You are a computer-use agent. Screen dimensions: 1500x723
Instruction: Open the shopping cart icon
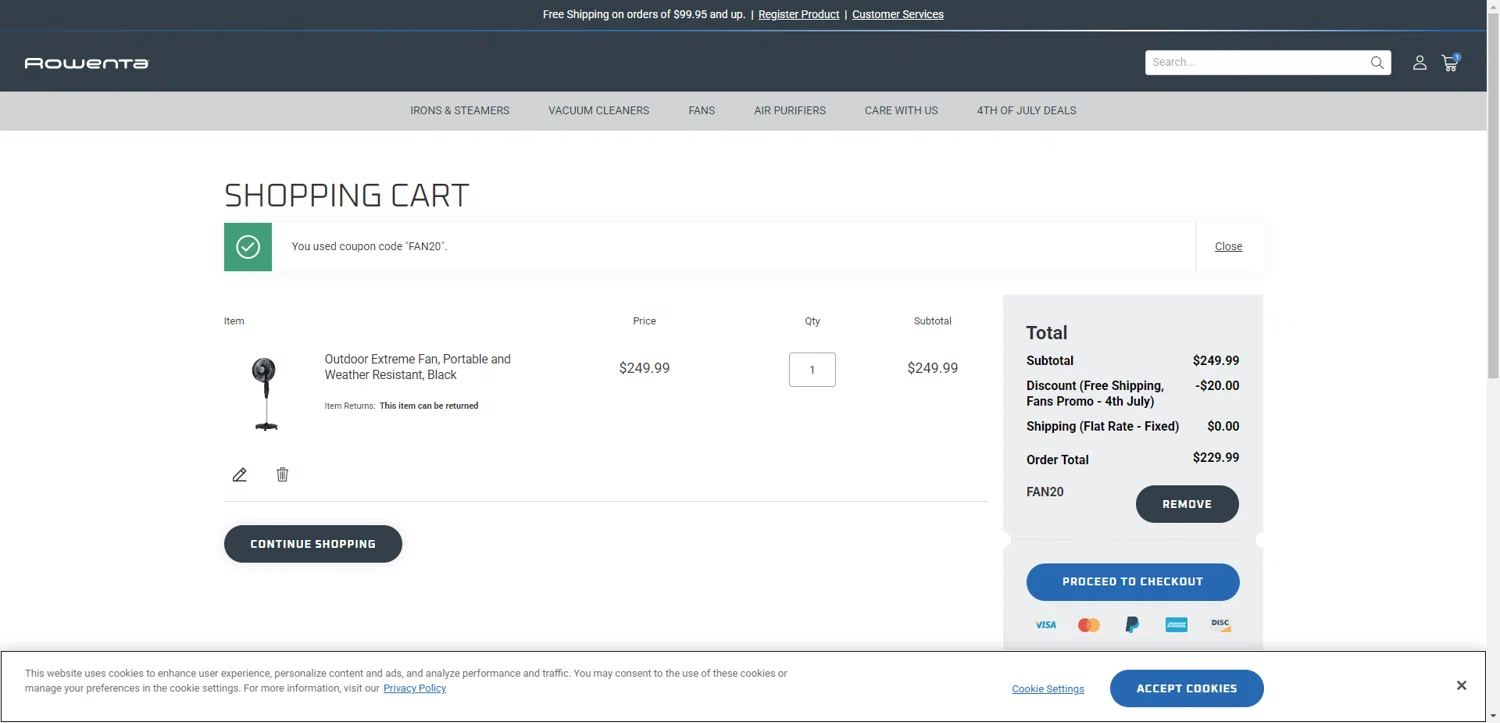click(x=1450, y=62)
